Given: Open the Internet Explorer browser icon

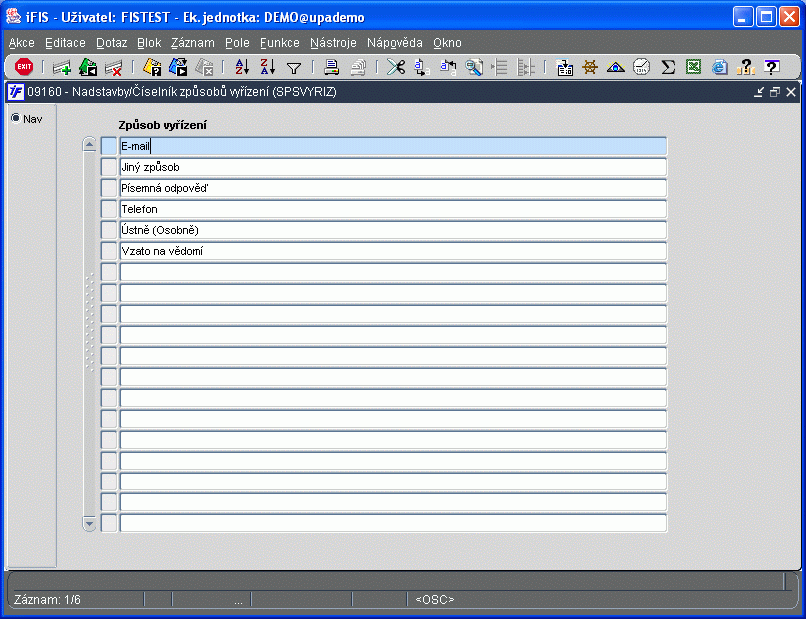Looking at the screenshot, I should [x=719, y=67].
